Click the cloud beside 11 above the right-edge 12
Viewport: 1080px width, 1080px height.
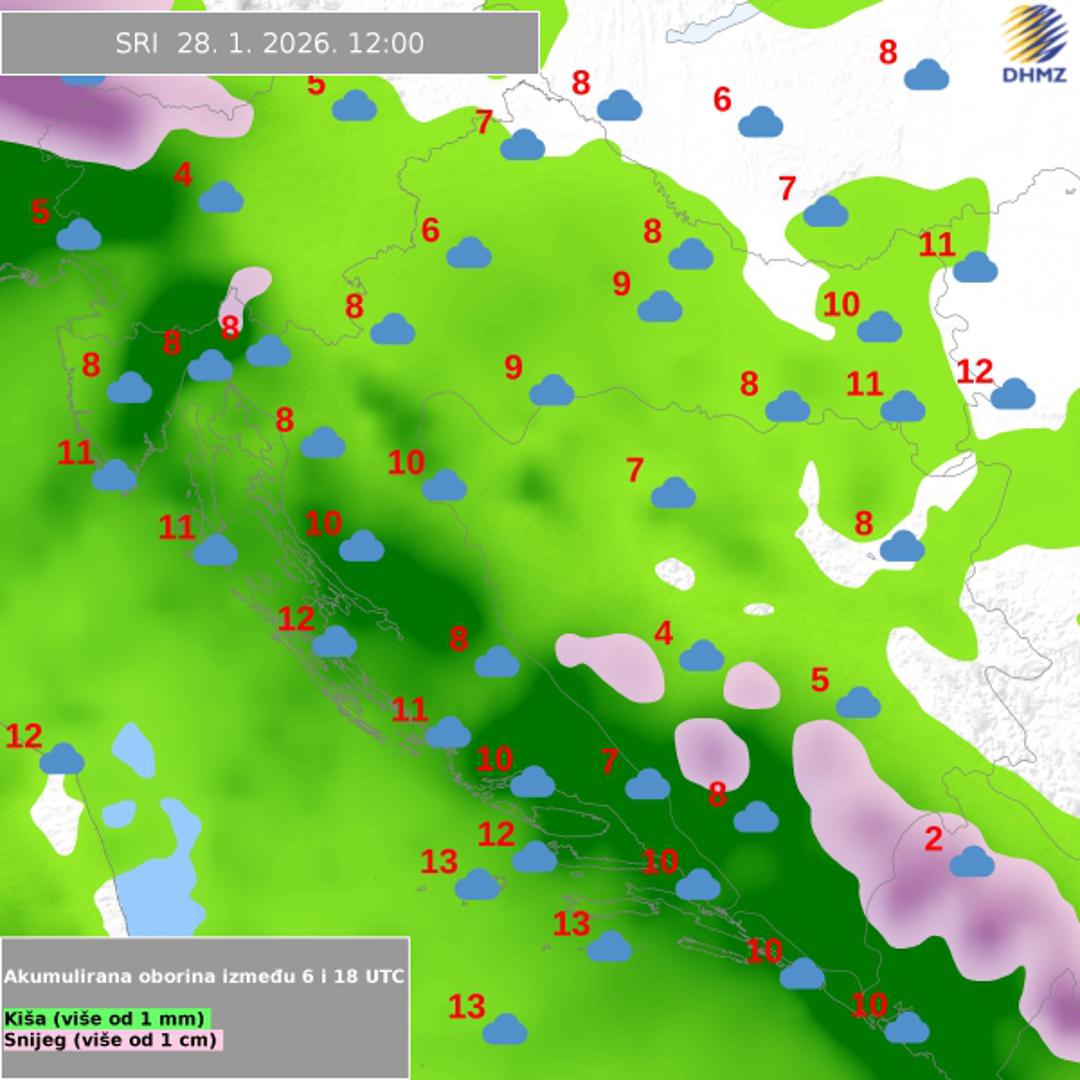point(975,267)
